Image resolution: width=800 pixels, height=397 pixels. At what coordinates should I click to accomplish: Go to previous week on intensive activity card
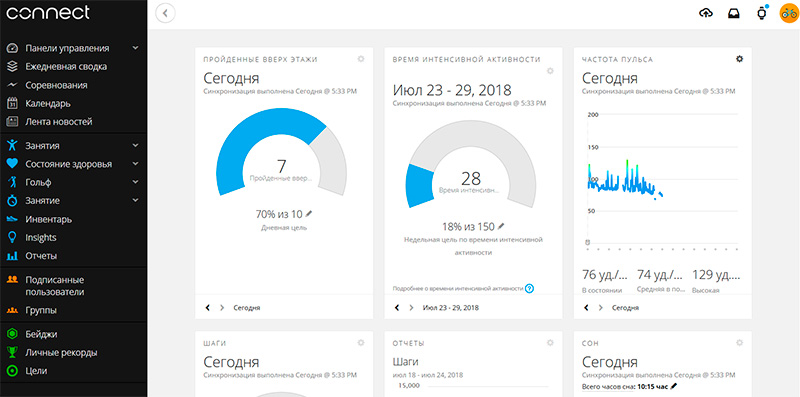click(397, 308)
